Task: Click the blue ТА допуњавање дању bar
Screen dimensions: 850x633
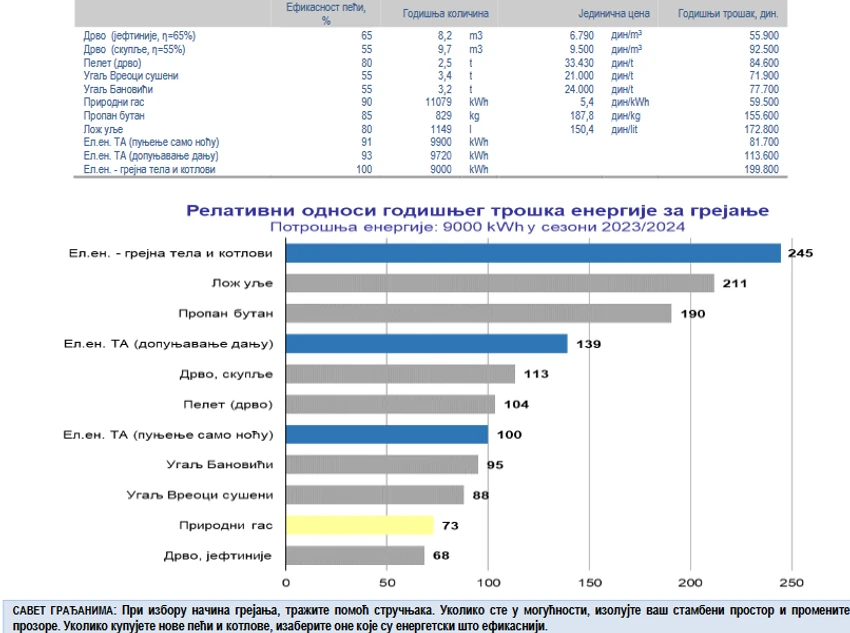Action: [x=427, y=344]
